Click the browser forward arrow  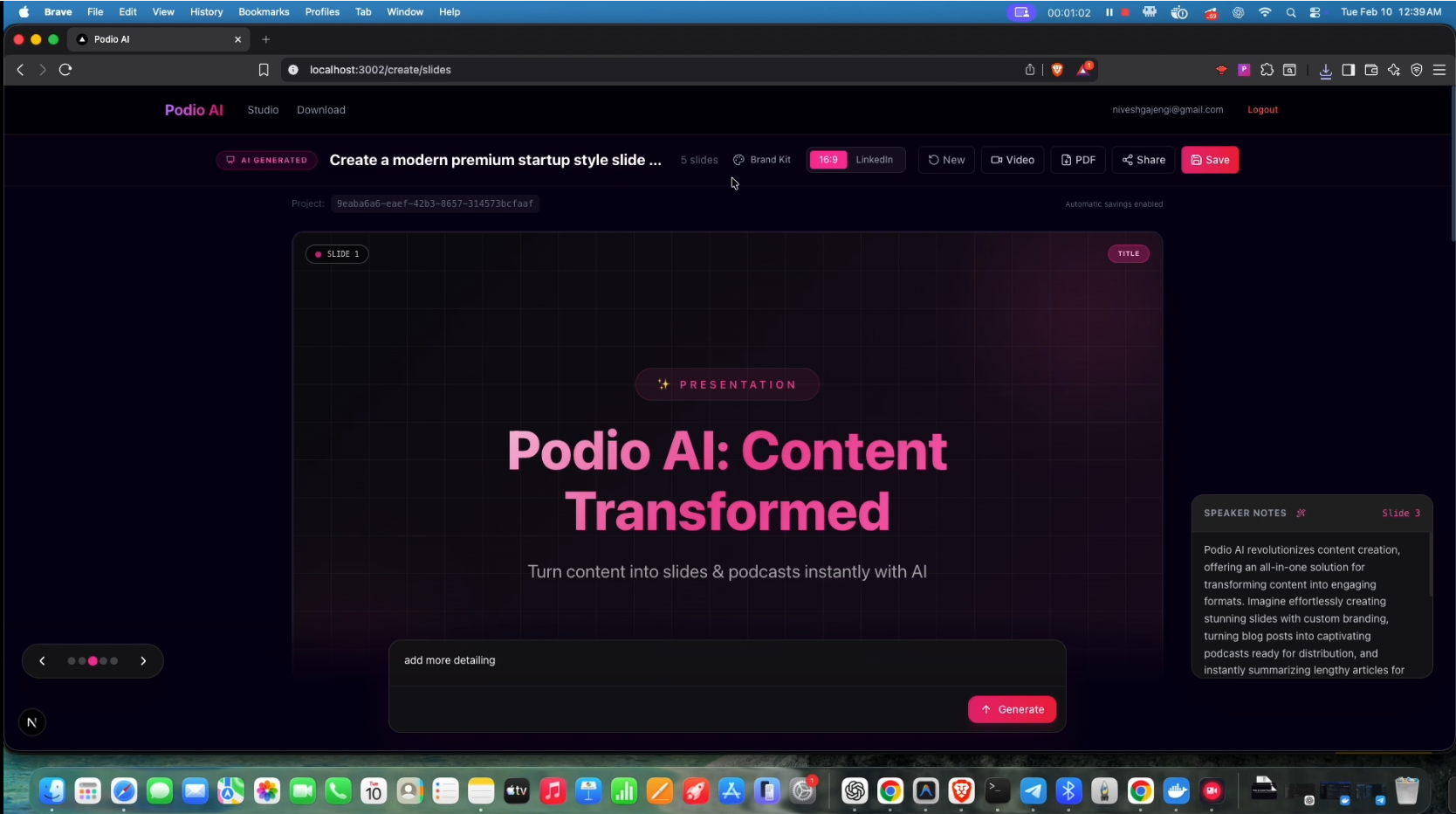click(42, 70)
